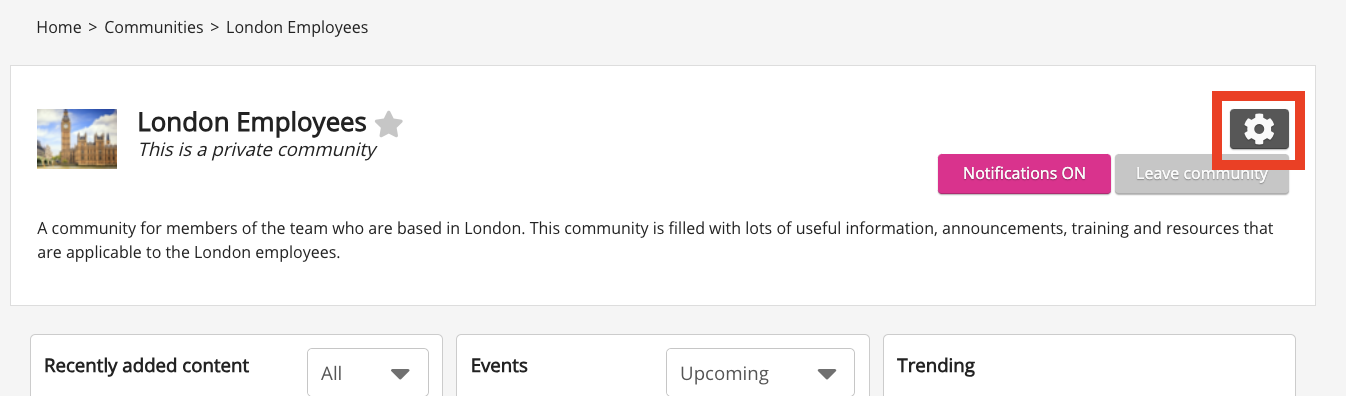The width and height of the screenshot is (1346, 396).
Task: Open community settings via the gear icon
Action: (x=1259, y=129)
